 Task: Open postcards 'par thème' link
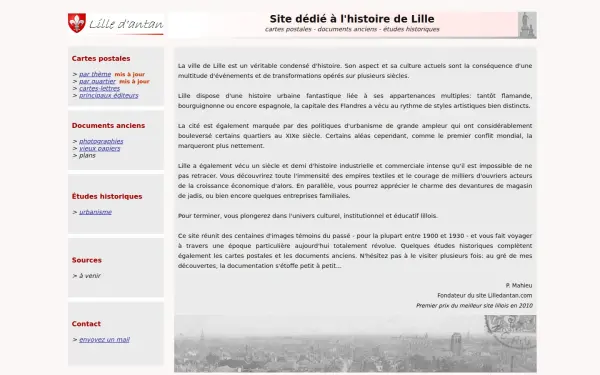[95, 74]
